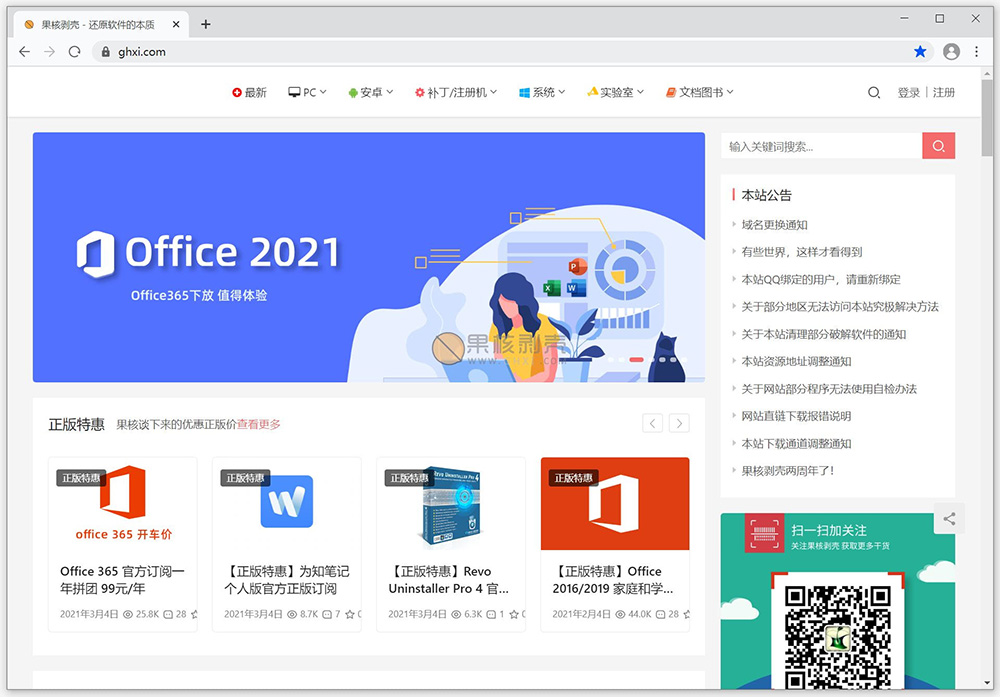Viewport: 1000px width, 697px height.
Task: Refresh the page with the reload icon
Action: [x=74, y=51]
